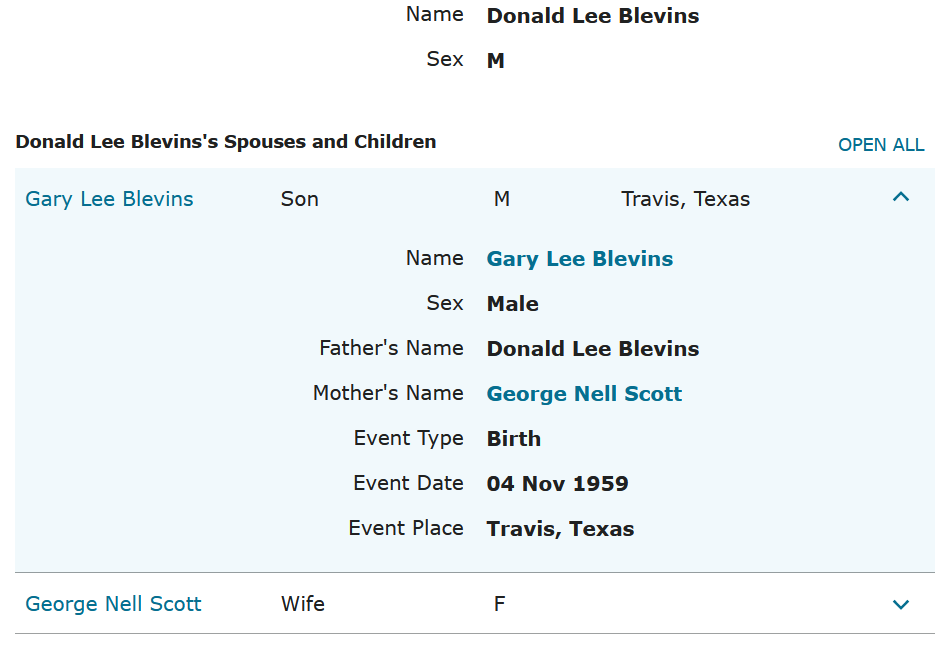Open bold Gary Lee Blevins link beside Name label
This screenshot has width=952, height=666.
pyautogui.click(x=579, y=259)
